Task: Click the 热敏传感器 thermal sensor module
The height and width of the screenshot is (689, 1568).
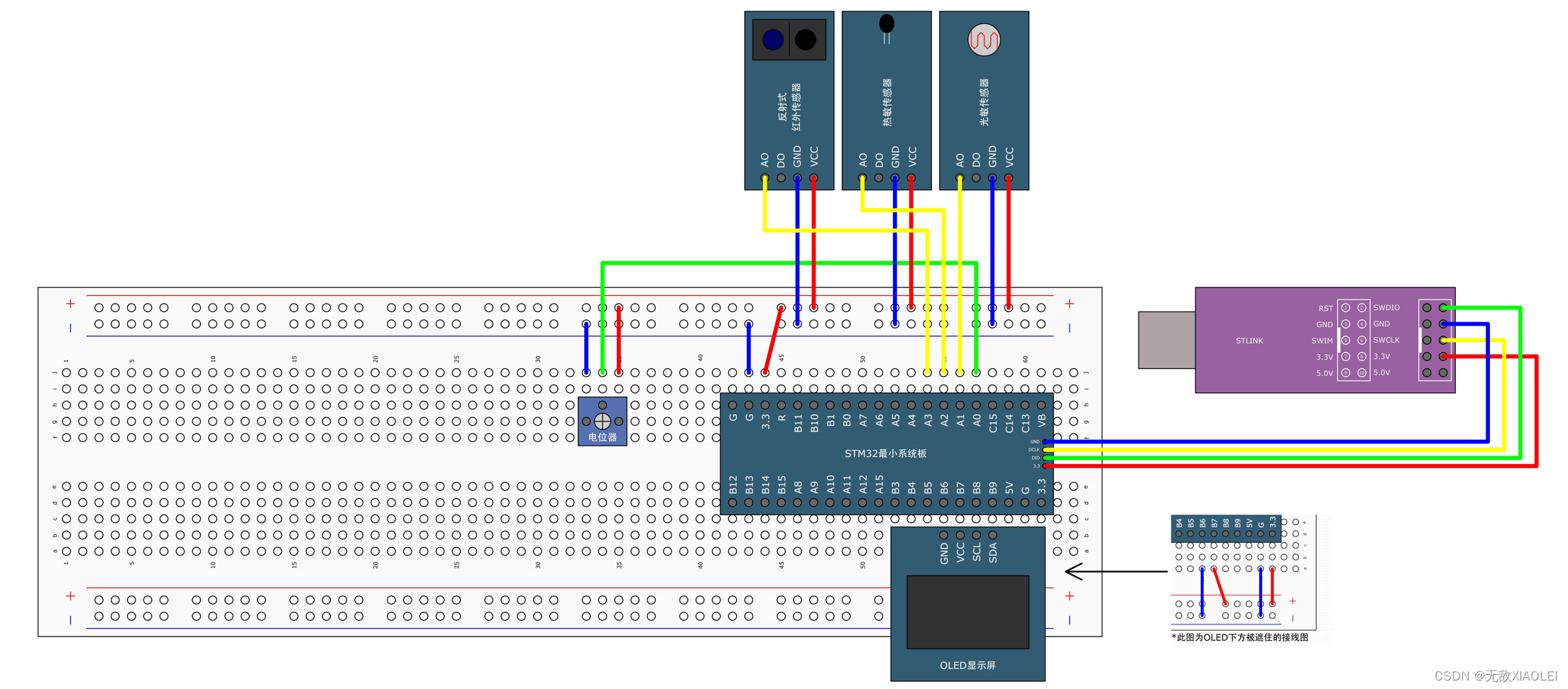Action: tap(887, 99)
